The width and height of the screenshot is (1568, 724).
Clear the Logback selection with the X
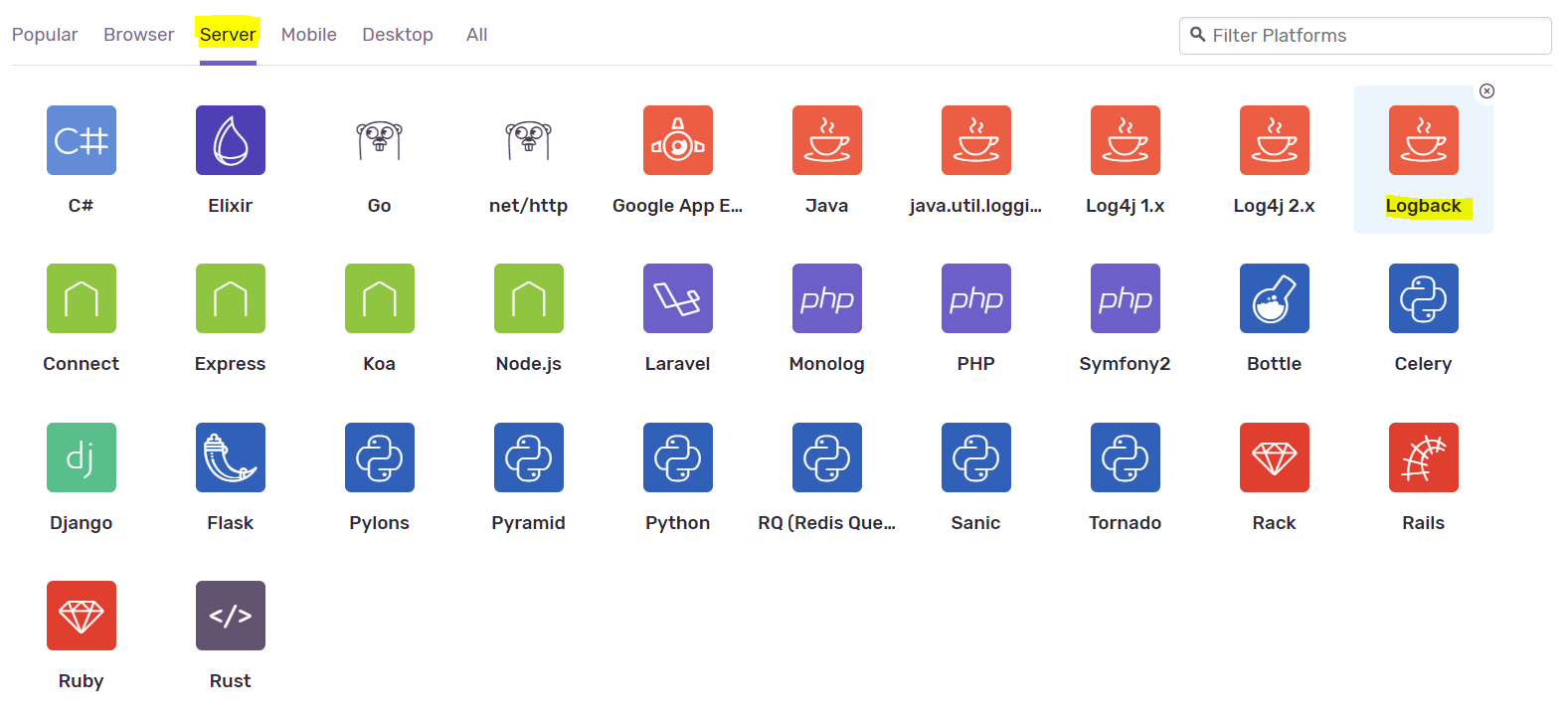click(1486, 91)
